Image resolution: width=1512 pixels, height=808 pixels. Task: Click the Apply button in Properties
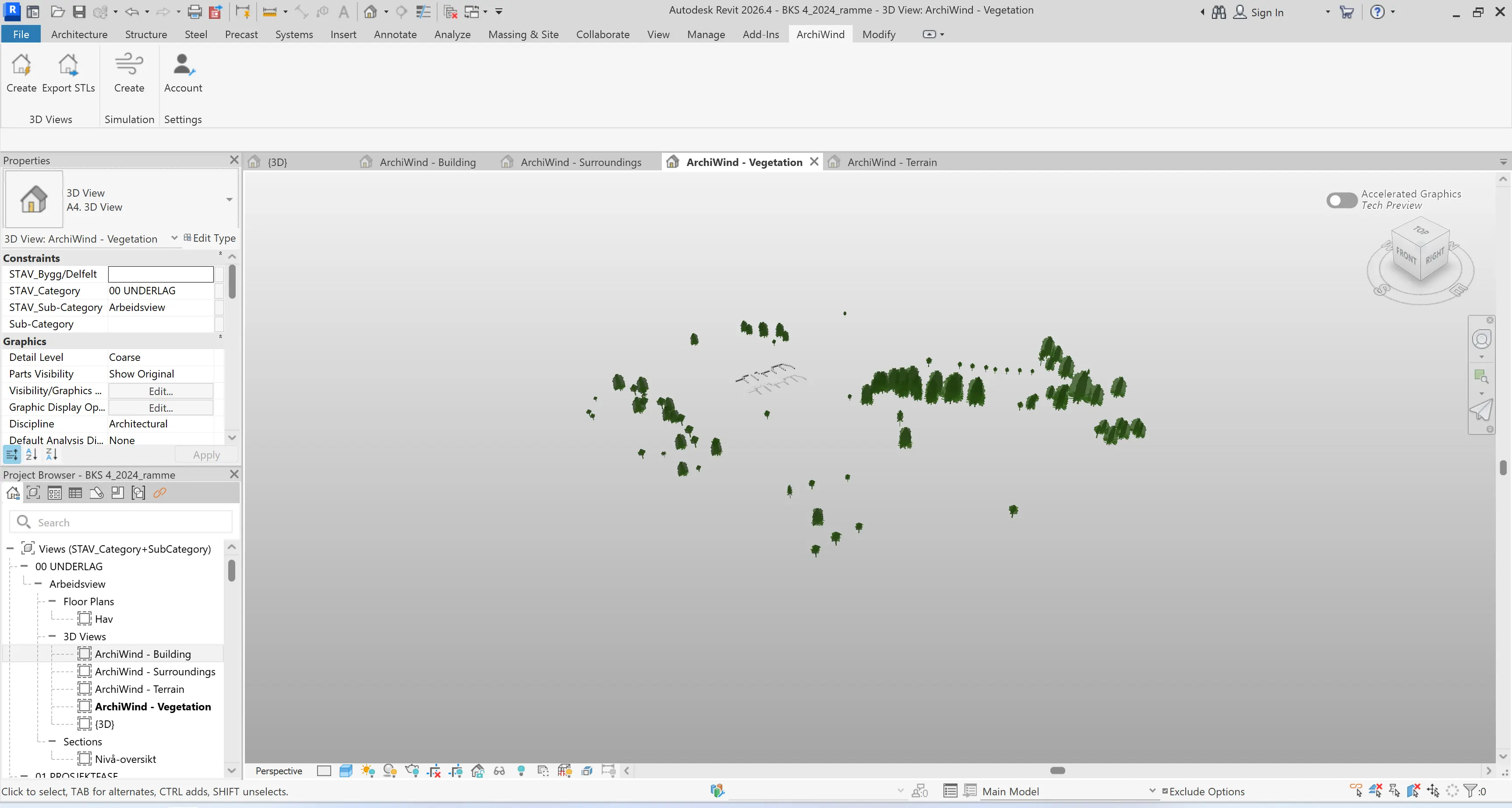pos(206,454)
